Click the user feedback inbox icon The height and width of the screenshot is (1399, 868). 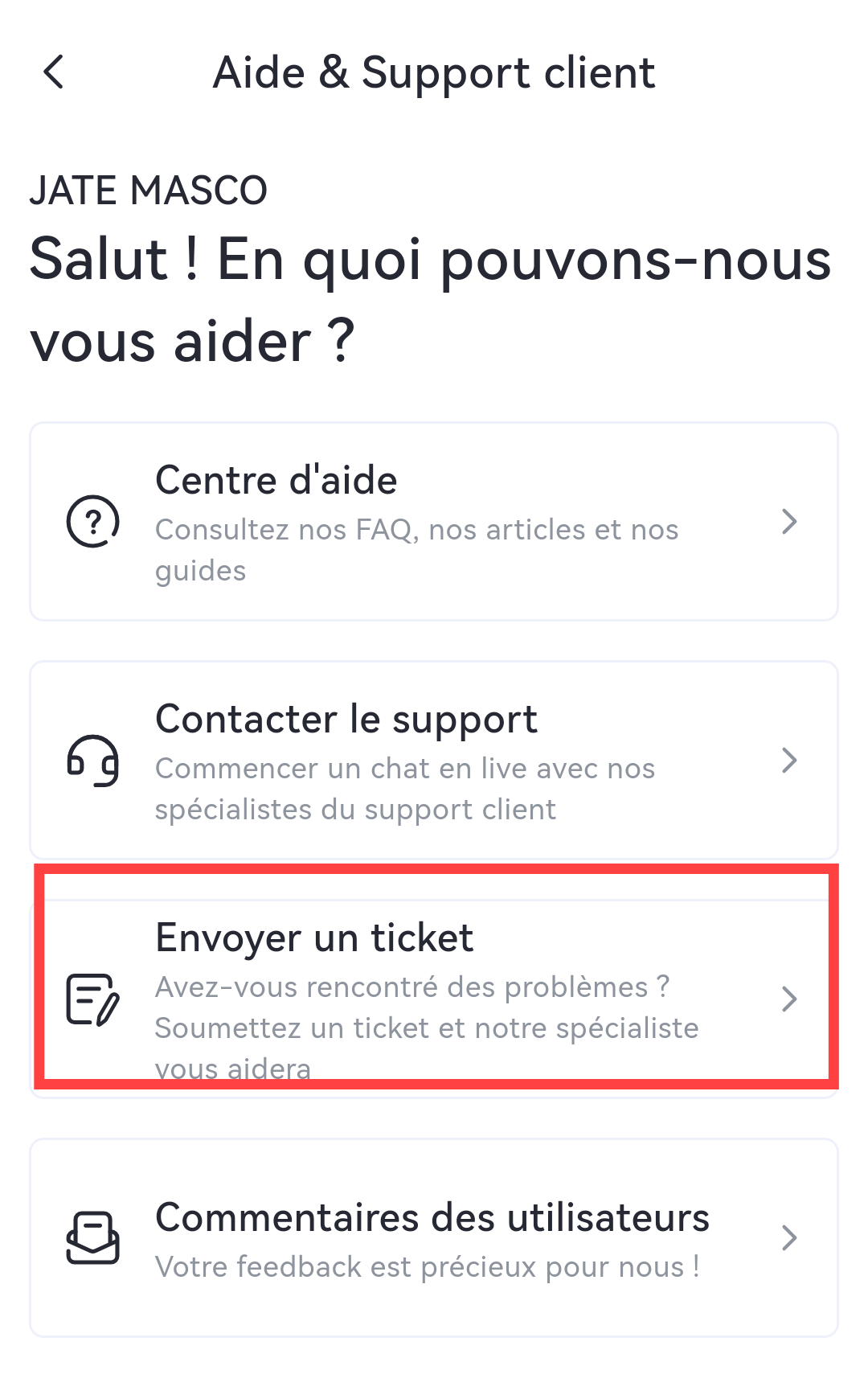(x=93, y=1238)
